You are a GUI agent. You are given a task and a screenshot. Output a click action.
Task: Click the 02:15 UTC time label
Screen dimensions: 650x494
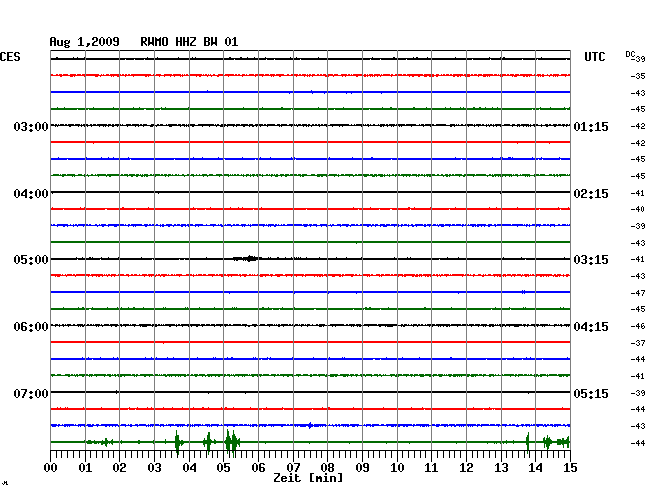591,194
